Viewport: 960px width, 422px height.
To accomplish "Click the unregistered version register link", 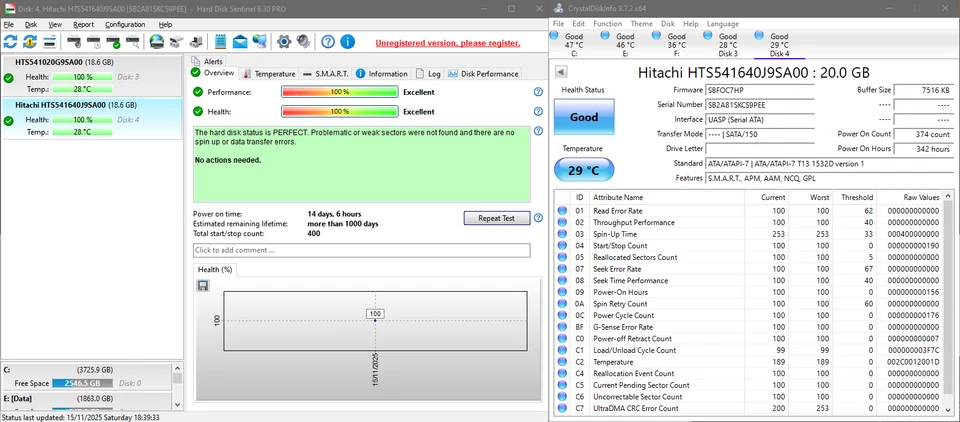I will click(447, 43).
